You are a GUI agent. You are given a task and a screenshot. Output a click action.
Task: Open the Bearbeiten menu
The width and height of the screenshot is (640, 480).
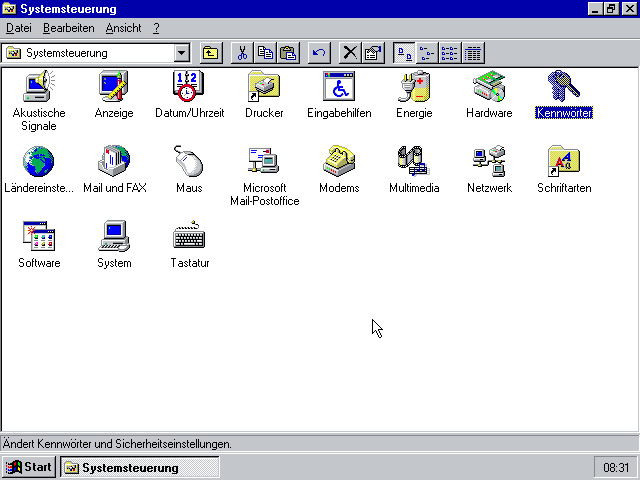pyautogui.click(x=69, y=28)
